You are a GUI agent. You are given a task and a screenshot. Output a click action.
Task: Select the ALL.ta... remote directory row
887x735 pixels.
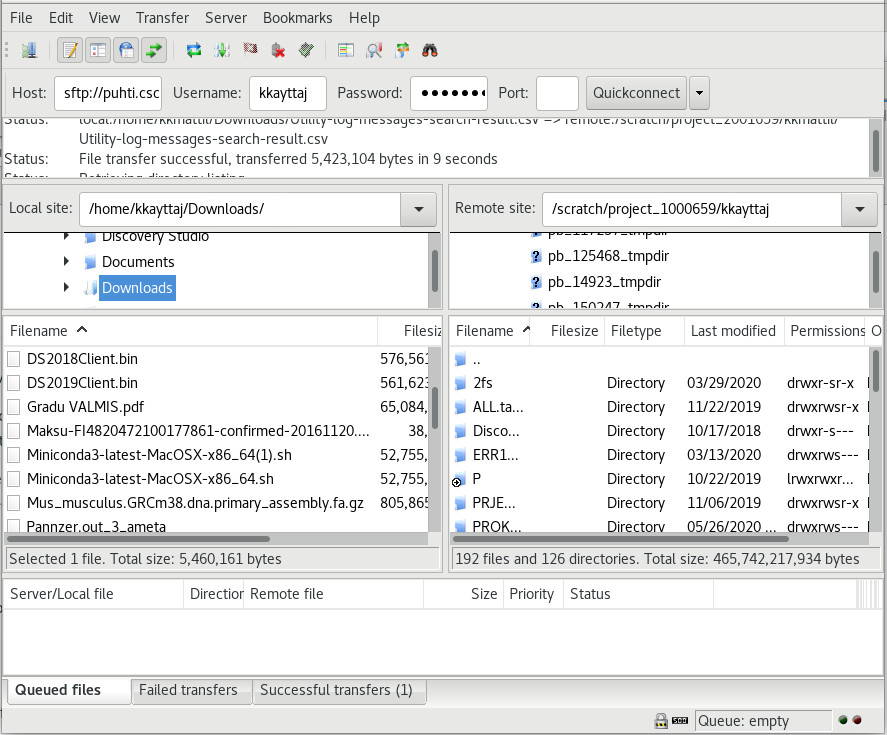[x=659, y=407]
